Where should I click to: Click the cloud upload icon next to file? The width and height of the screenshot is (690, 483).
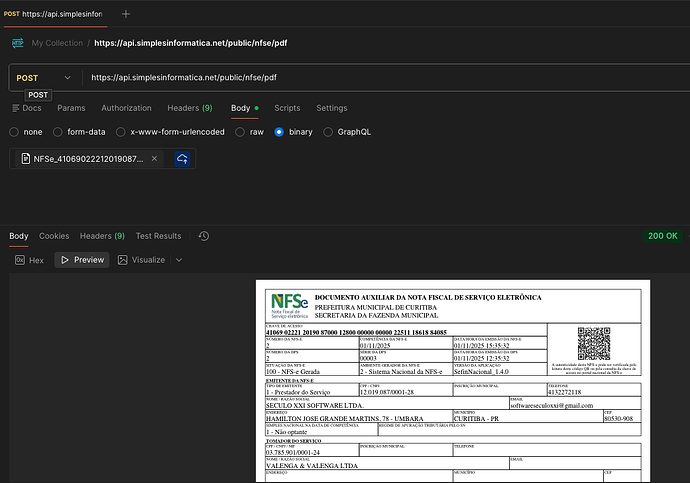point(183,159)
